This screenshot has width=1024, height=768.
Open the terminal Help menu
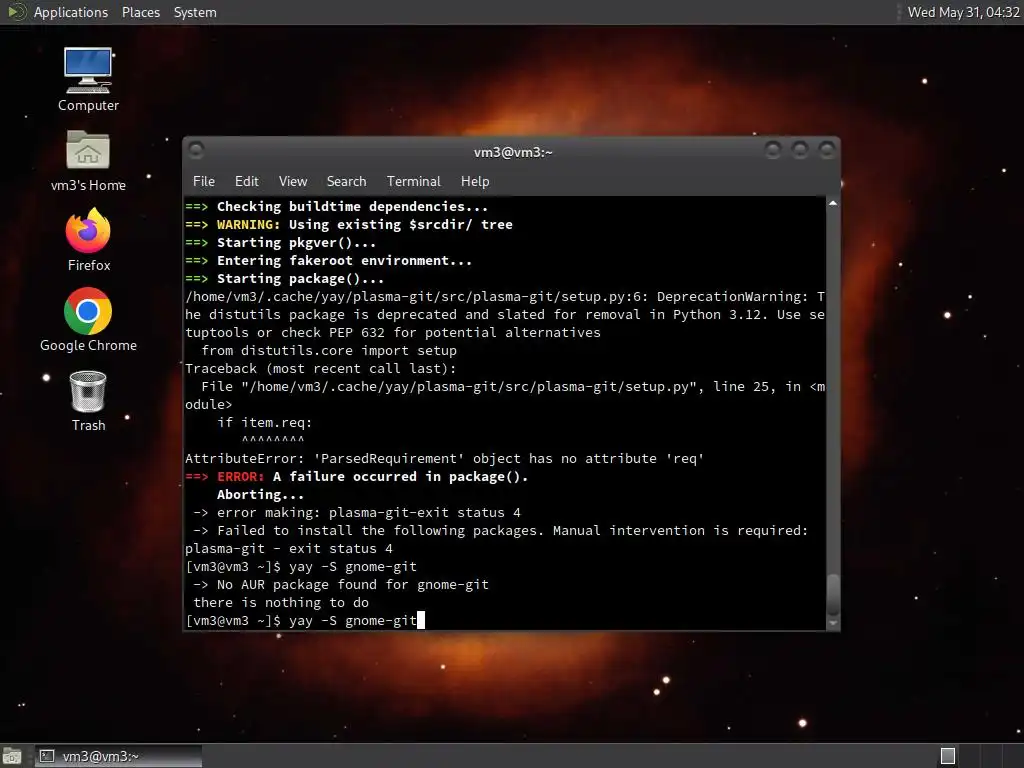[x=475, y=181]
